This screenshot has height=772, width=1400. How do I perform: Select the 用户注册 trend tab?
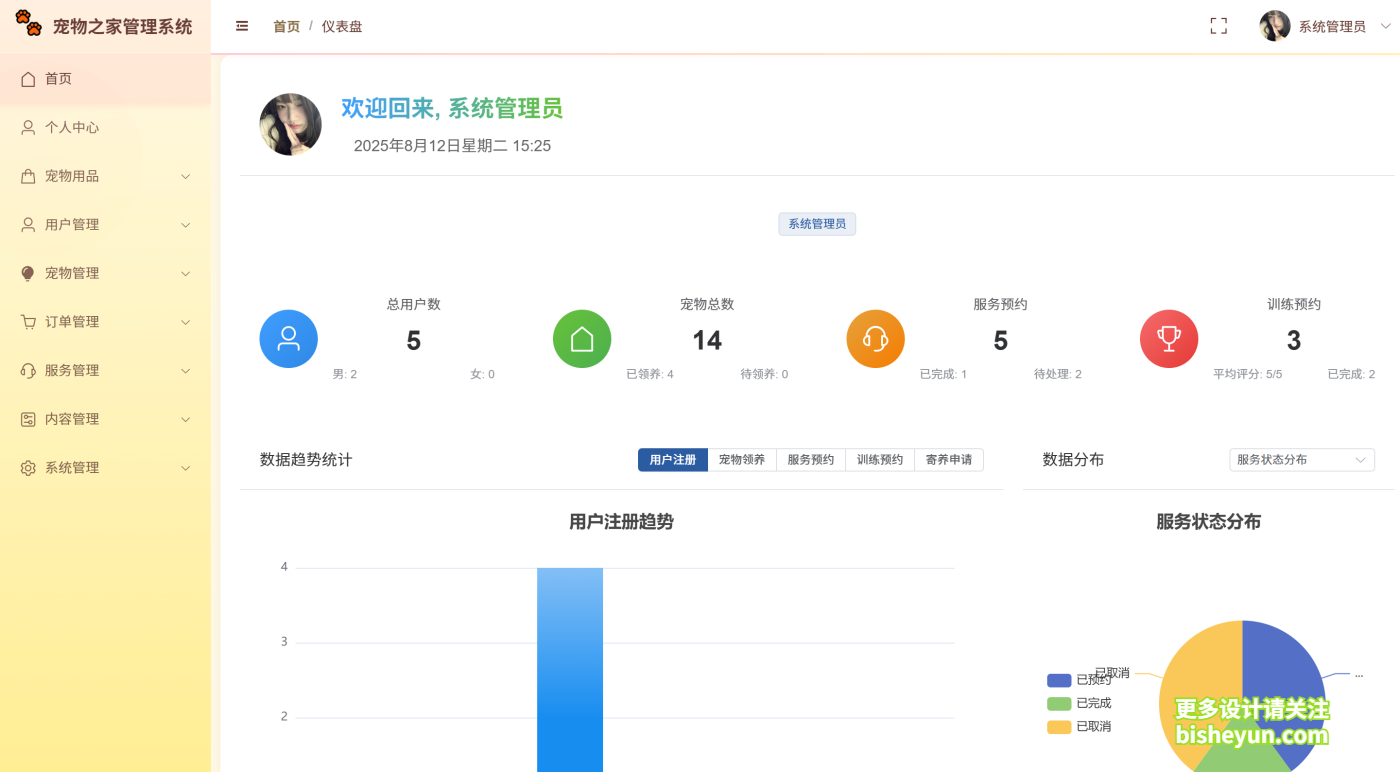tap(673, 460)
